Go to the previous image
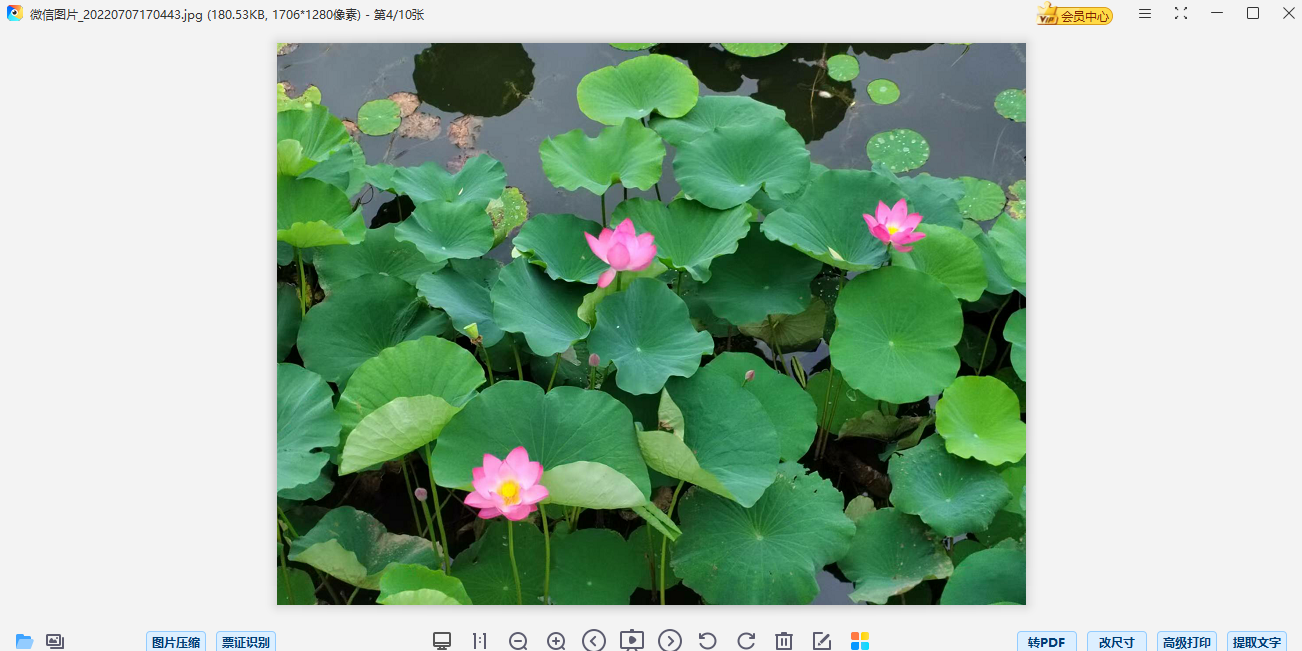Screen dimensions: 1302x651 [x=594, y=641]
